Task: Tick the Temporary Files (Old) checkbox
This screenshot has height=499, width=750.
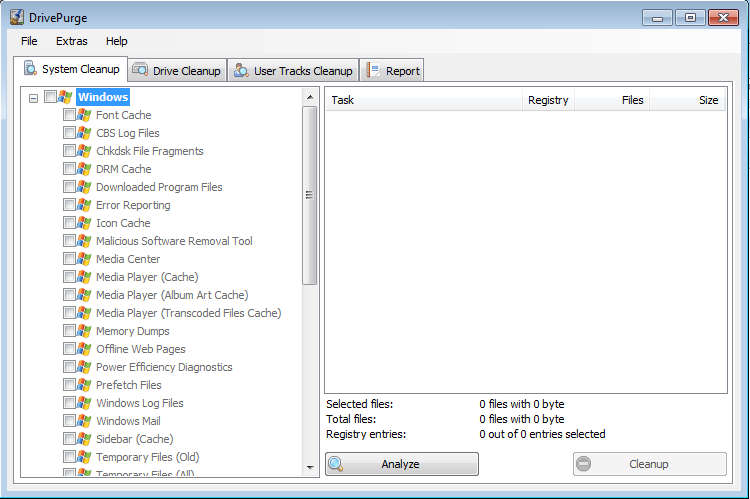Action: point(69,456)
